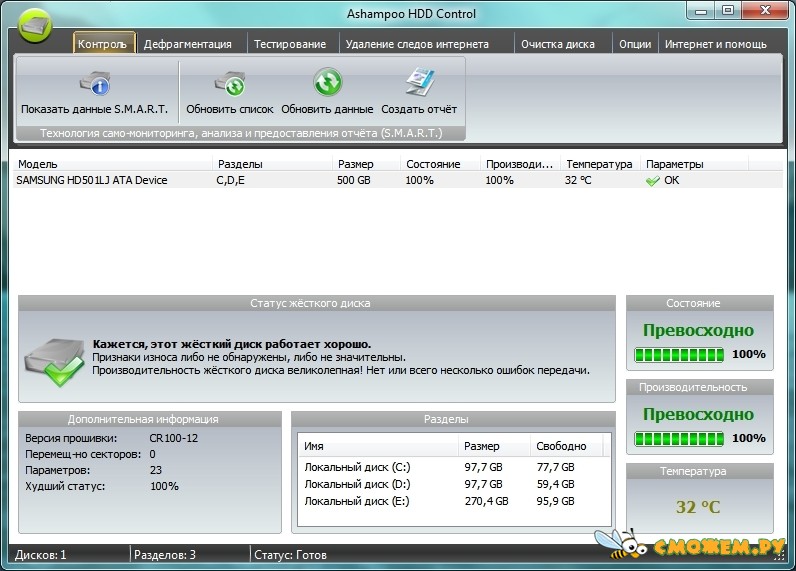Click the green Ashampoo application orb

pos(35,24)
